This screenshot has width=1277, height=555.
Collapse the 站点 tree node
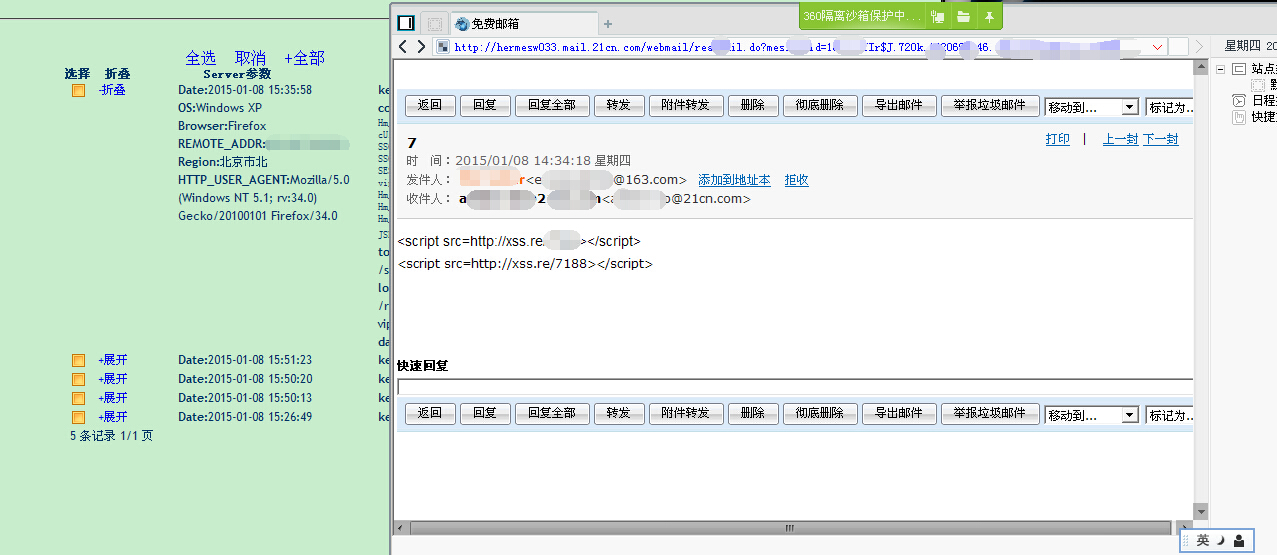tap(1220, 69)
